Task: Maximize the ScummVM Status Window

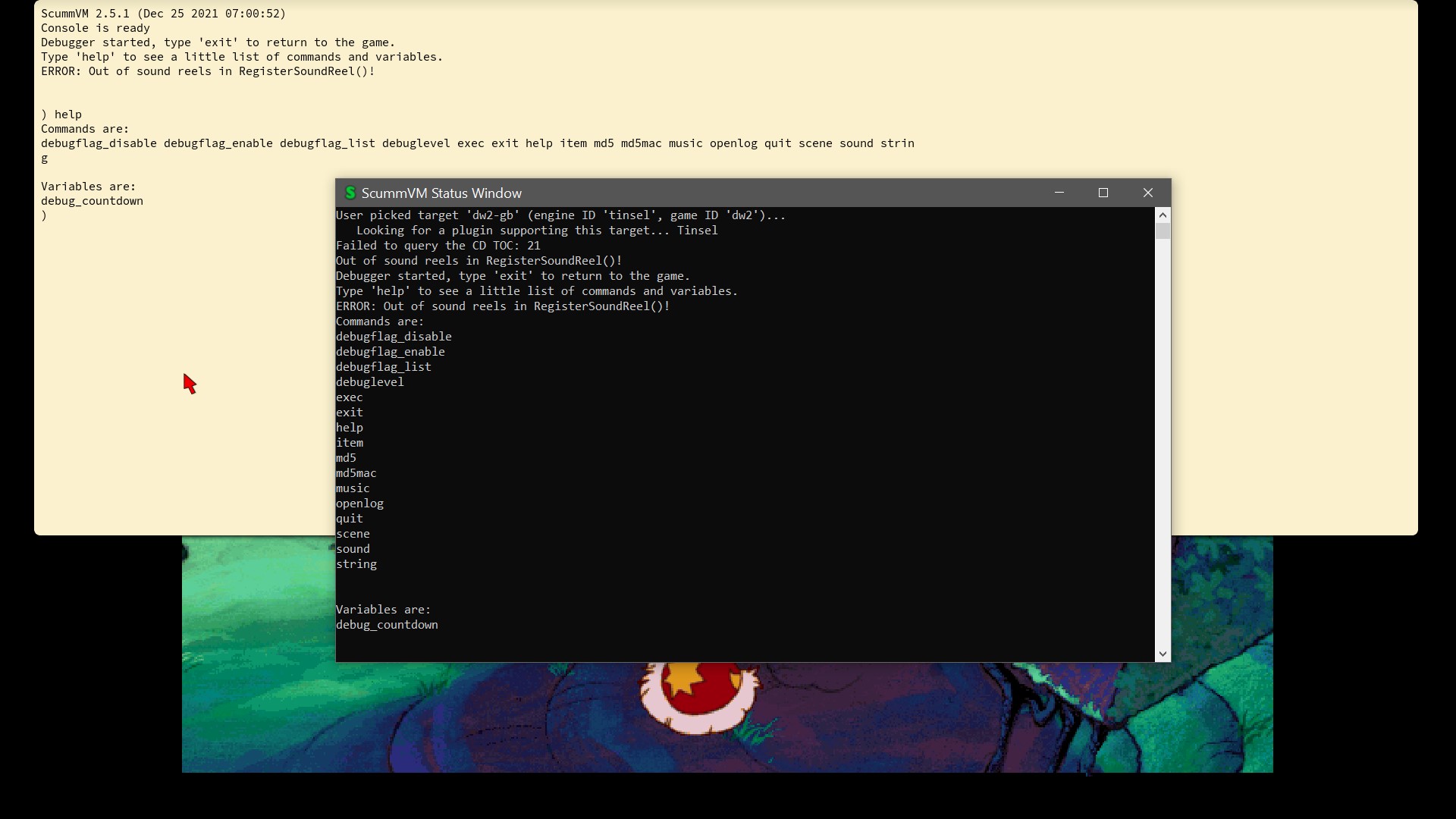Action: 1103,193
